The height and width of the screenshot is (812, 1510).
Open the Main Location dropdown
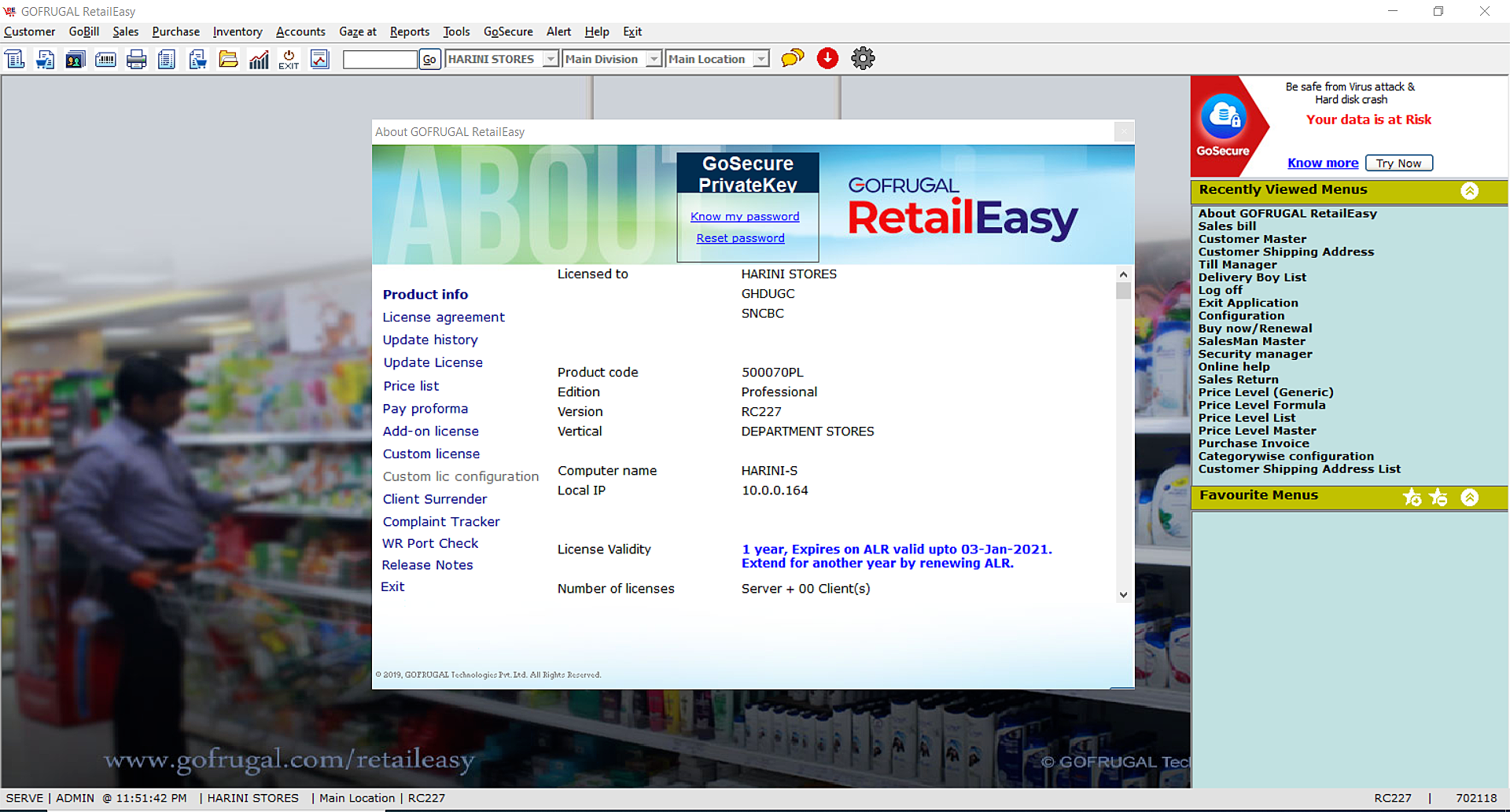tap(761, 59)
